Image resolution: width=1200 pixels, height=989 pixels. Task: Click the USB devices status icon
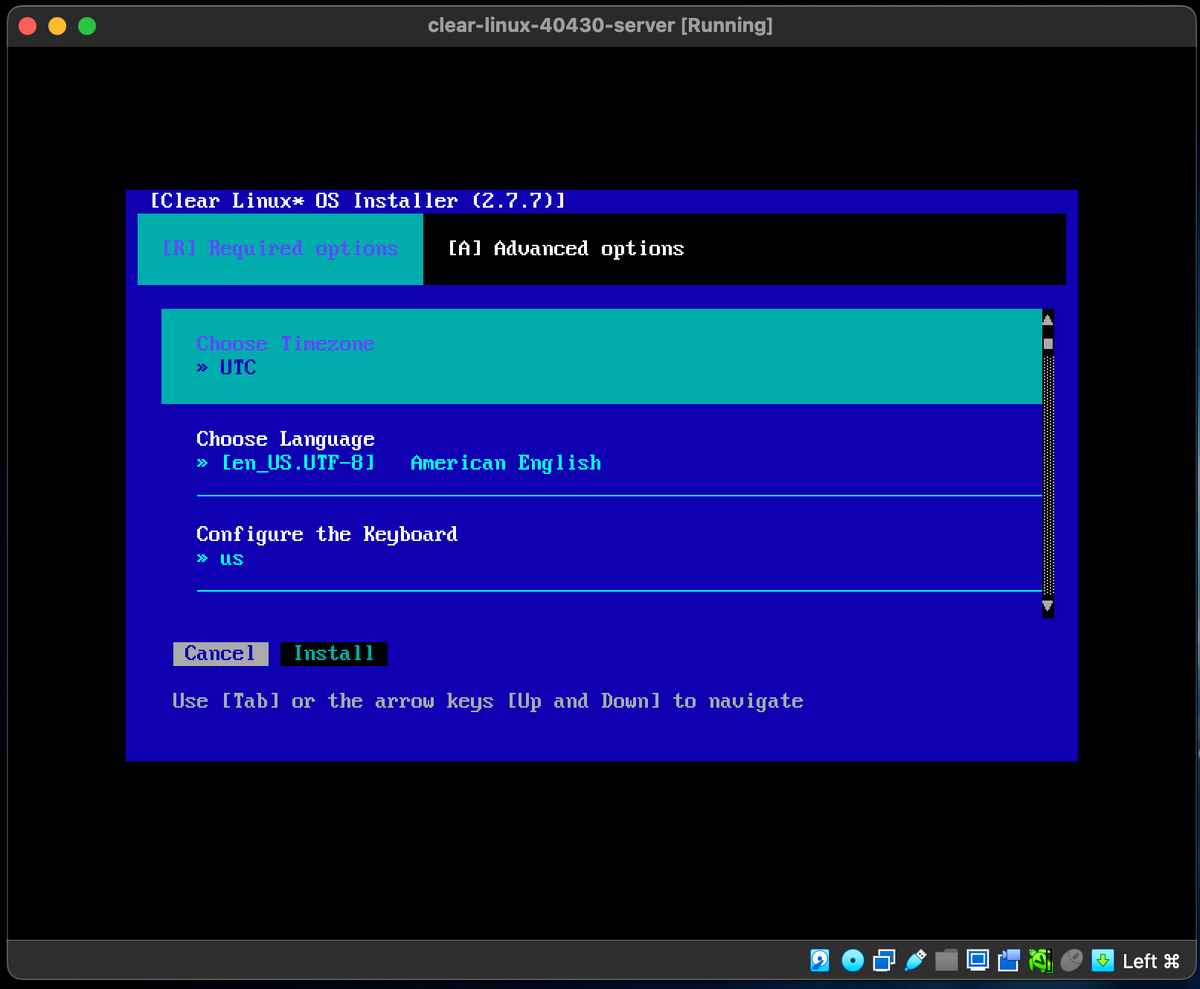click(914, 960)
